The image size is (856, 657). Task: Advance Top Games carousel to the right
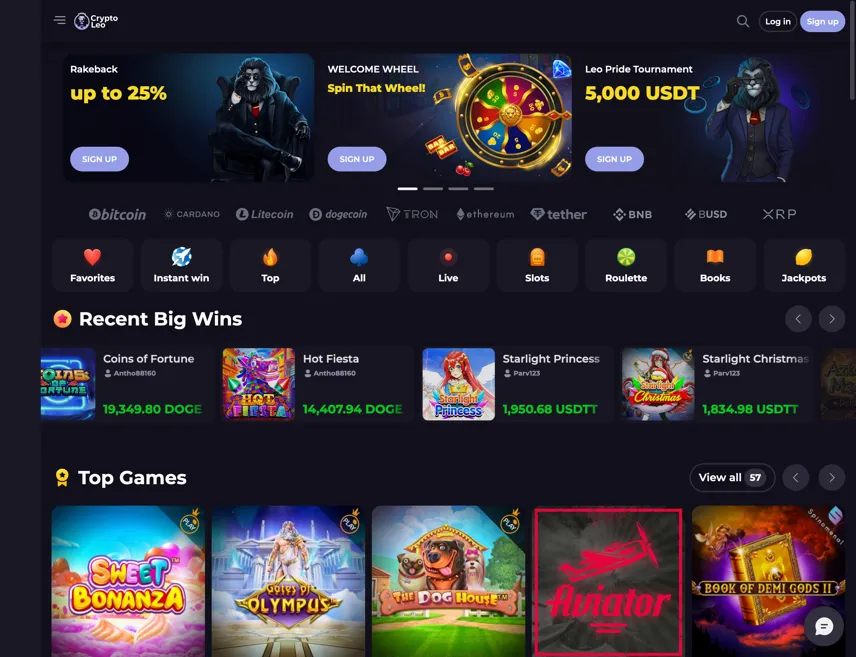[831, 478]
